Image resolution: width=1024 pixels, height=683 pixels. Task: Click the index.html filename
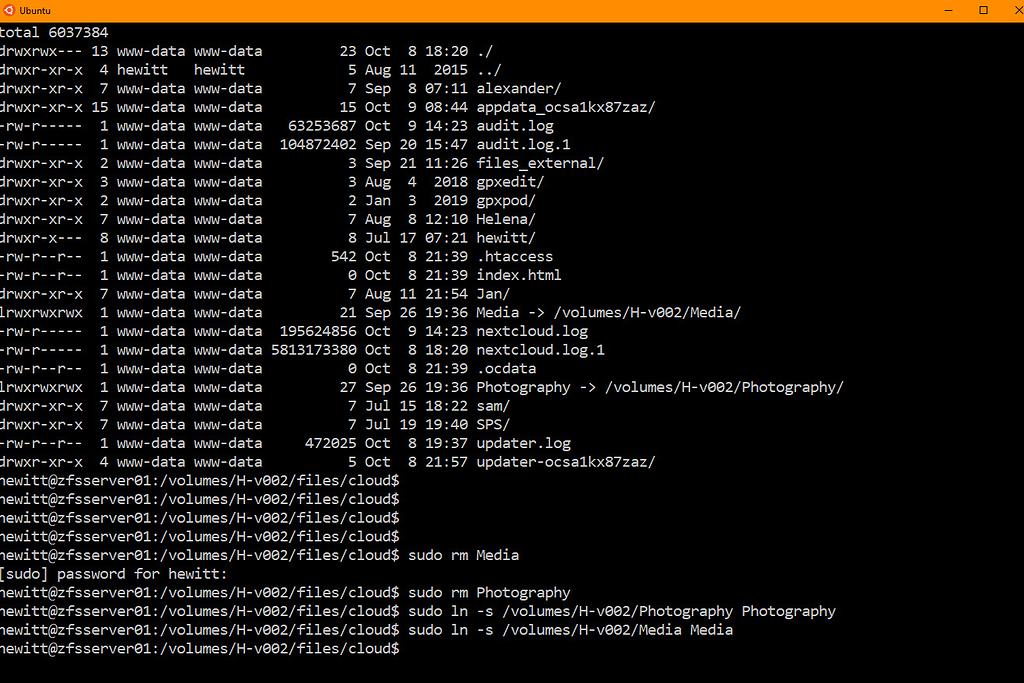click(518, 275)
